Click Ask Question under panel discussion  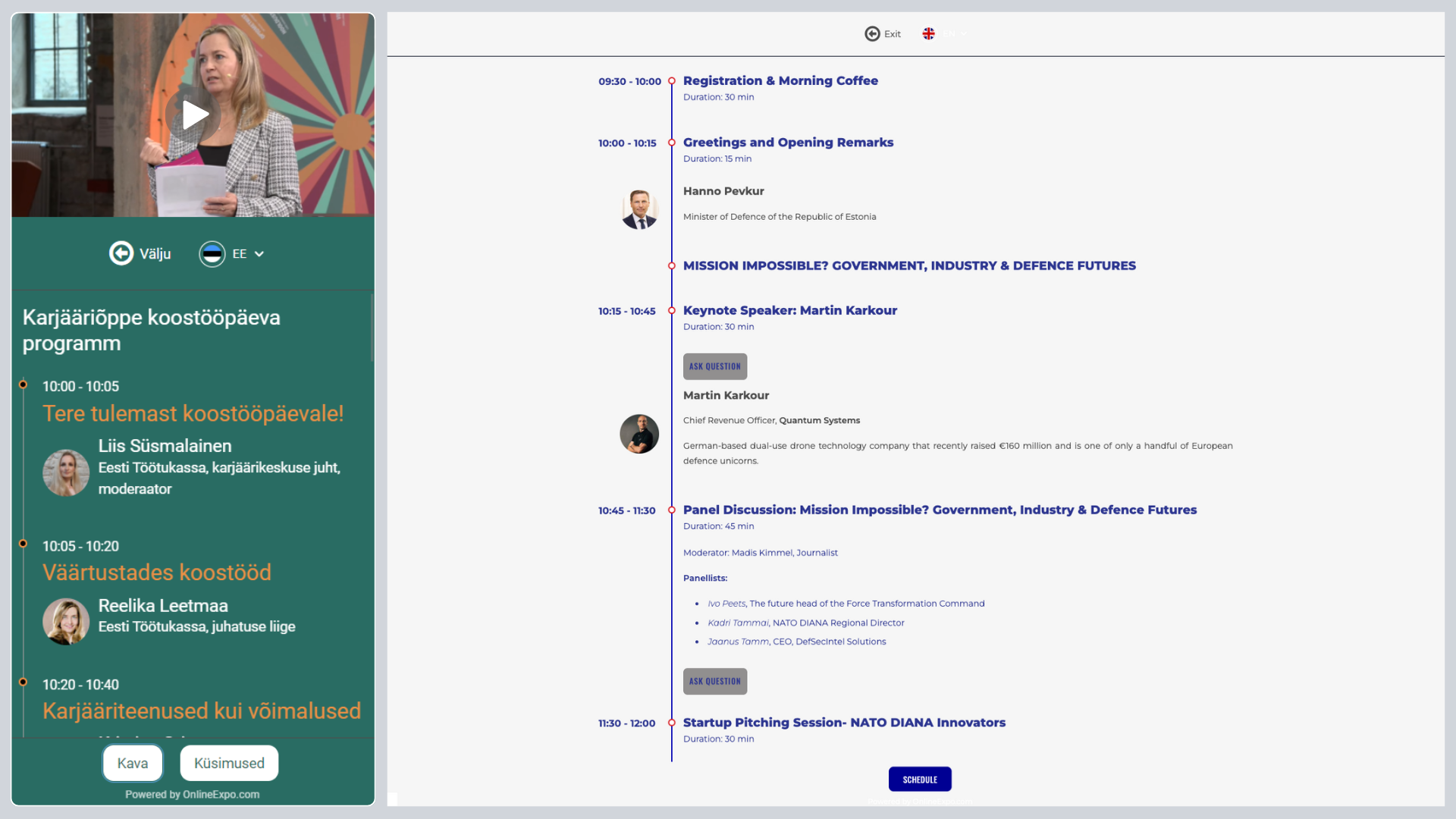coord(714,681)
